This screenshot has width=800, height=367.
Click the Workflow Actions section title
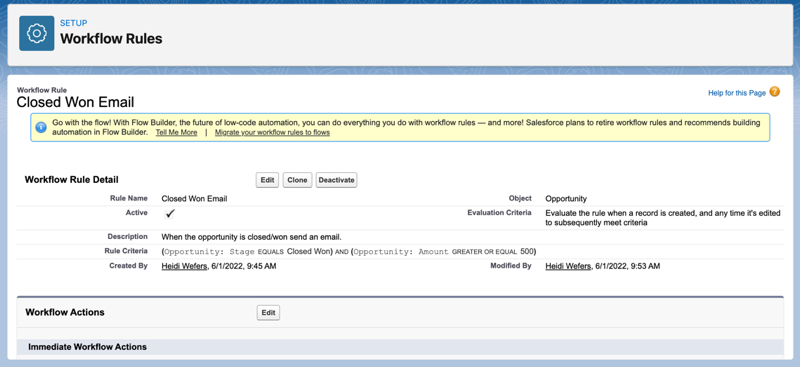65,312
